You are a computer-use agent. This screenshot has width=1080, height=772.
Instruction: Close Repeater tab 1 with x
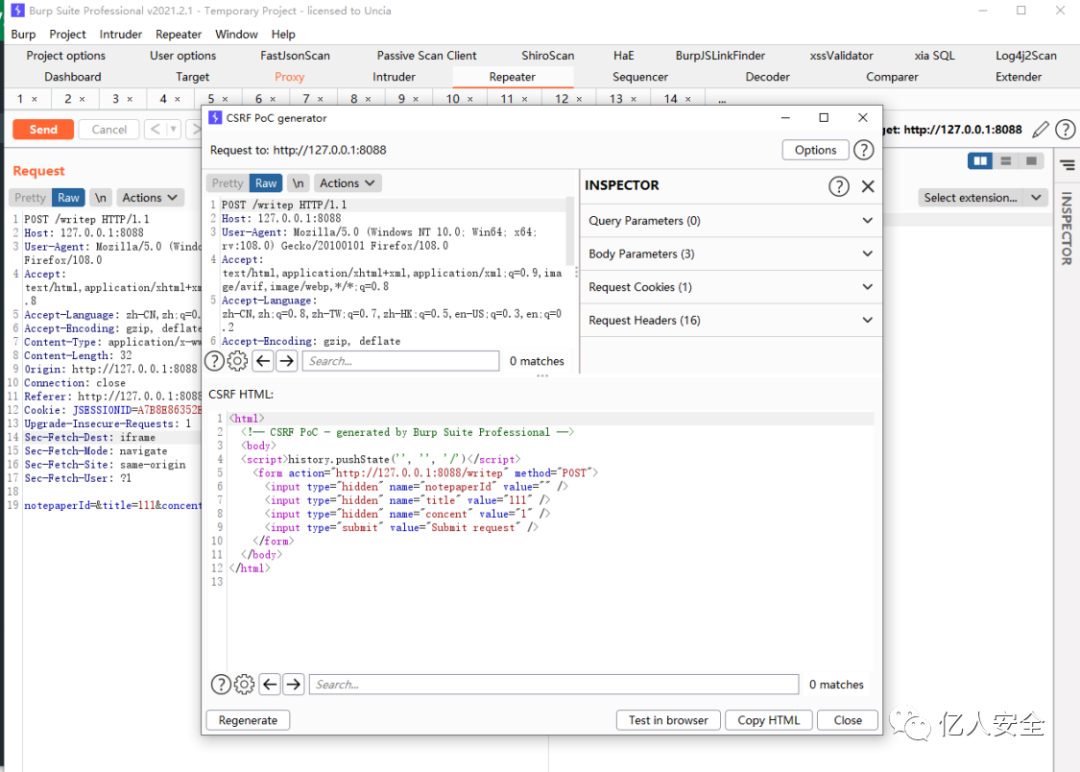[x=34, y=99]
